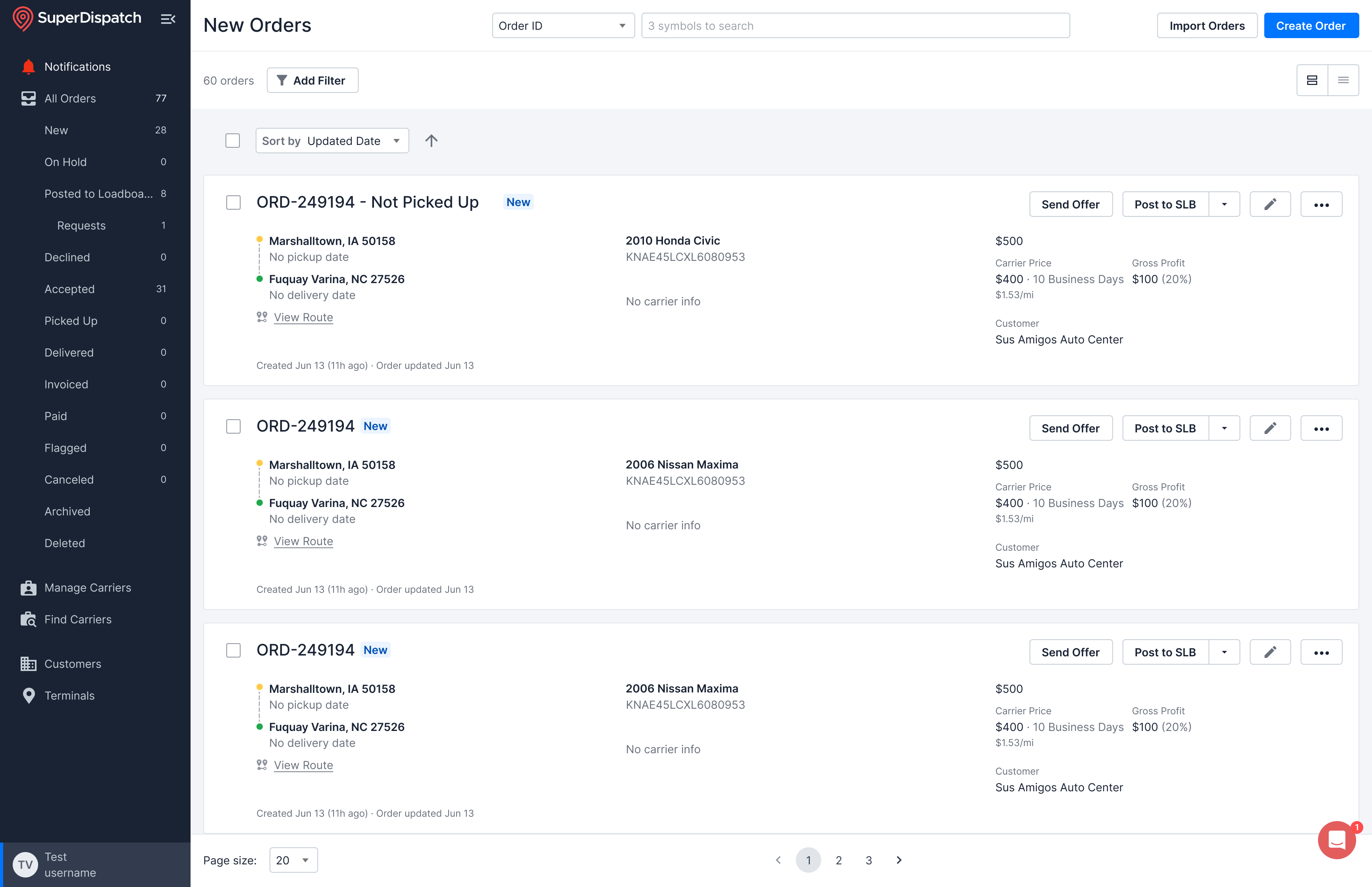The image size is (1372, 887).
Task: Edit ORD-249194 Not Picked Up order
Action: (1270, 204)
